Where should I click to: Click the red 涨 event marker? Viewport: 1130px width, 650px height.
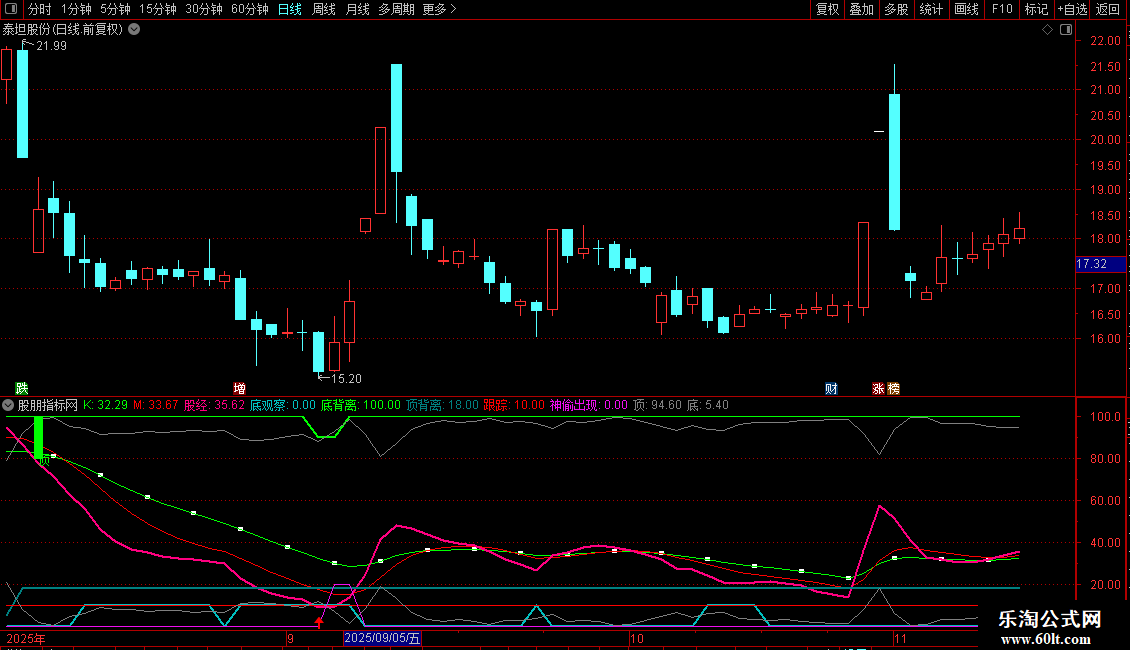(878, 388)
